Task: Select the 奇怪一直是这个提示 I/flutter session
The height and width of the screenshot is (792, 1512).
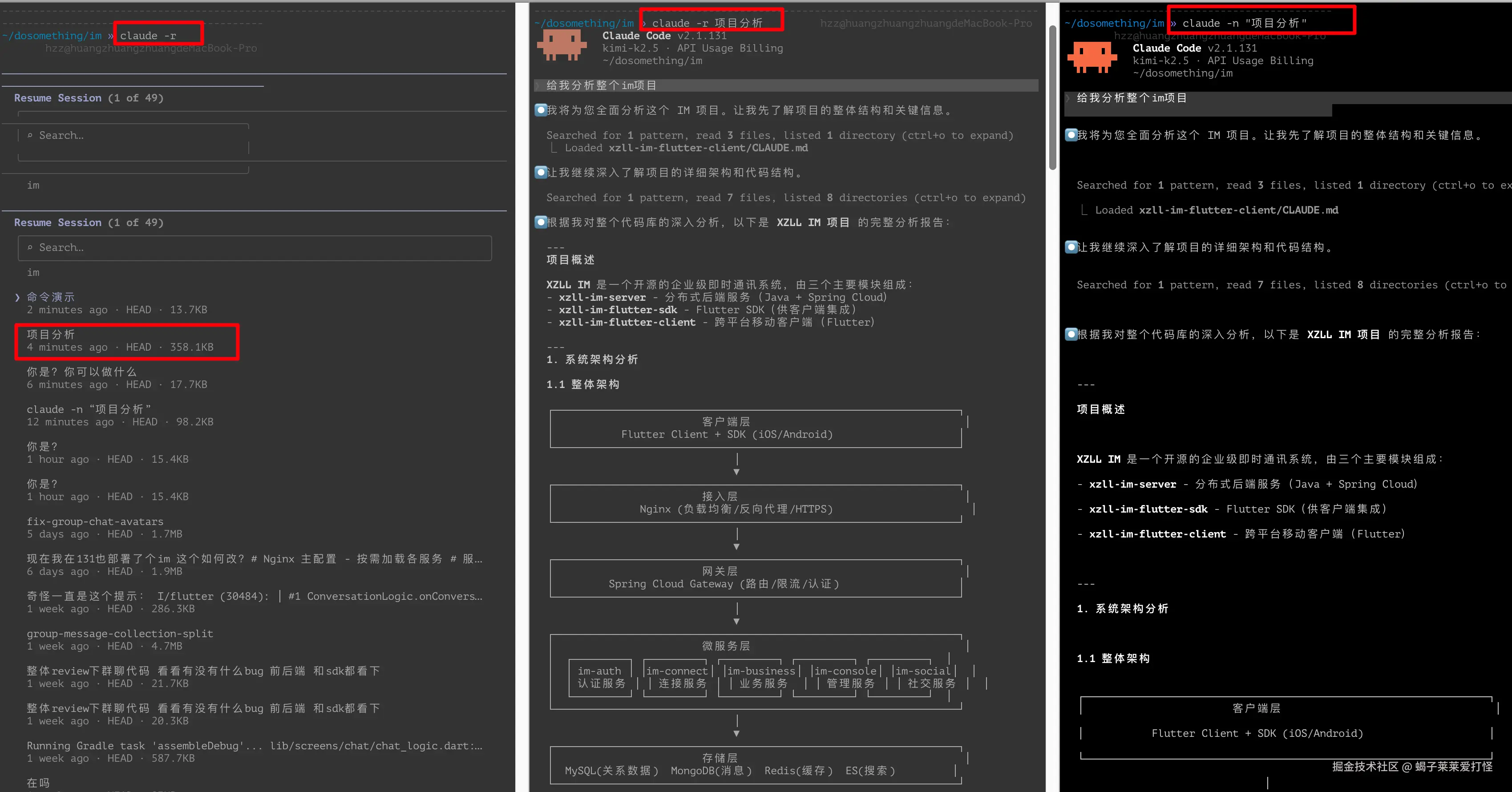Action: pos(255,602)
